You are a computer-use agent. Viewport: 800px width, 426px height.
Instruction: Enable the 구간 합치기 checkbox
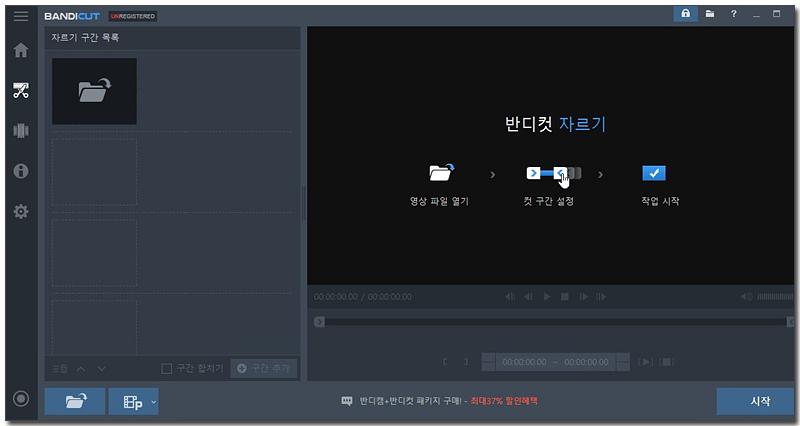(x=166, y=368)
